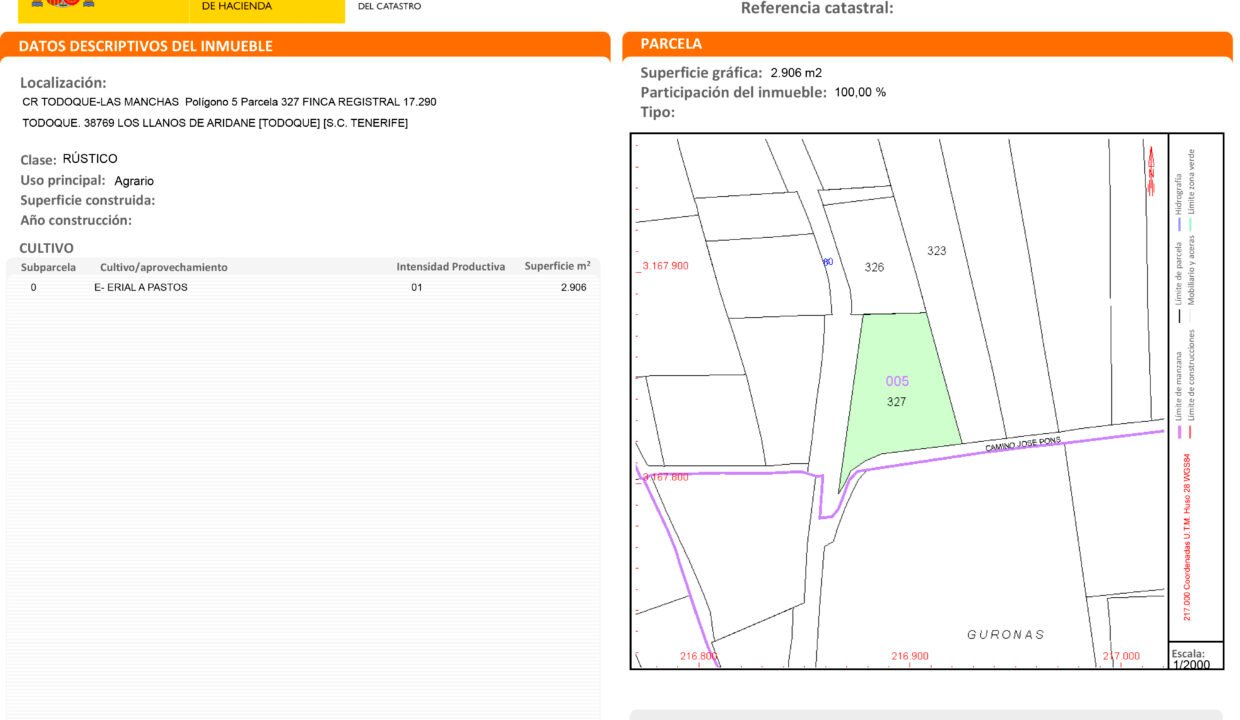Click the 'Referencia catastral:' label
The image size is (1240, 720).
817,8
